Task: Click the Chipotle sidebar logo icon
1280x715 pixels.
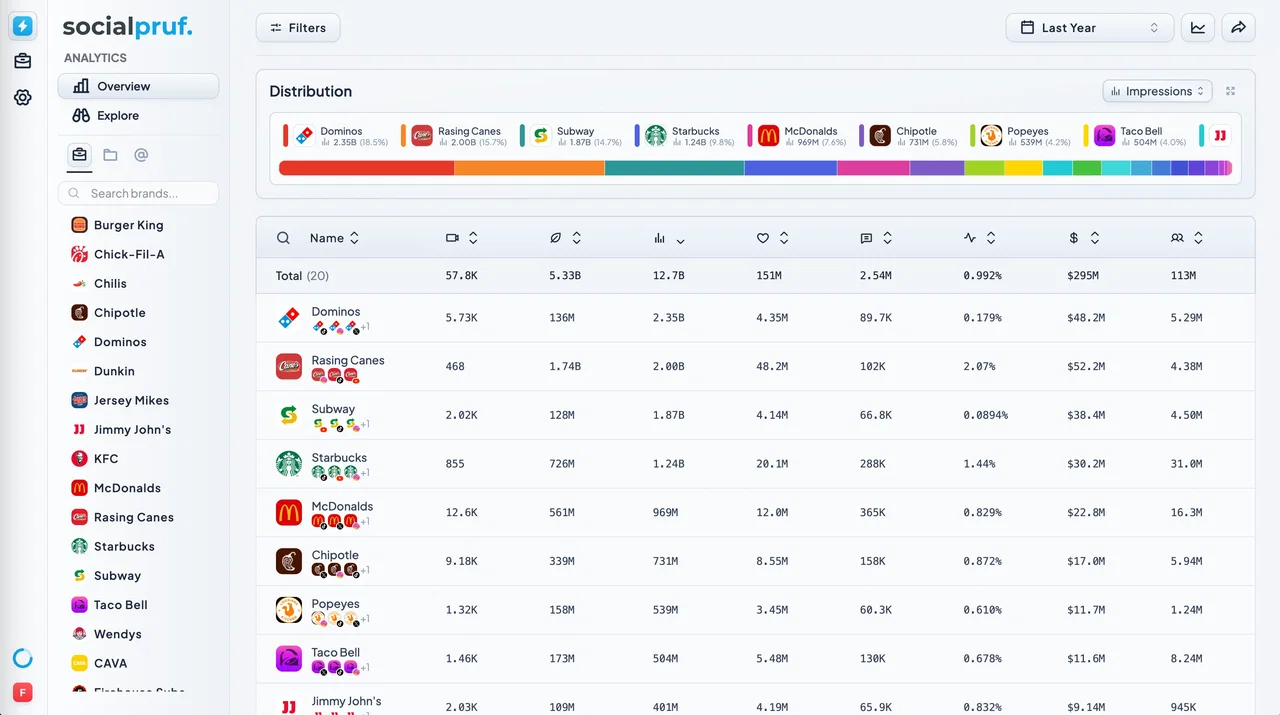Action: 79,313
